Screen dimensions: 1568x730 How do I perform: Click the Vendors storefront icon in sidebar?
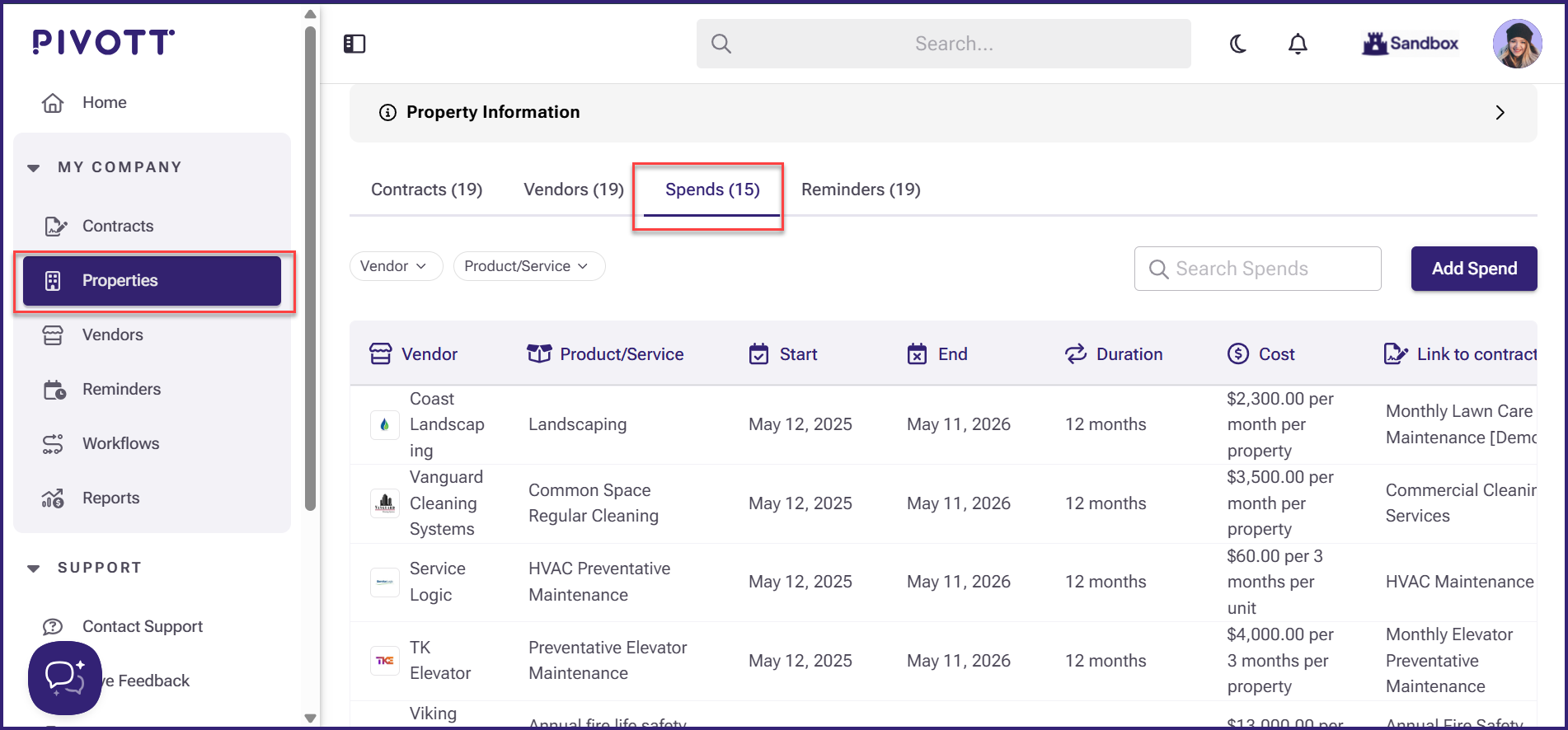[x=53, y=335]
